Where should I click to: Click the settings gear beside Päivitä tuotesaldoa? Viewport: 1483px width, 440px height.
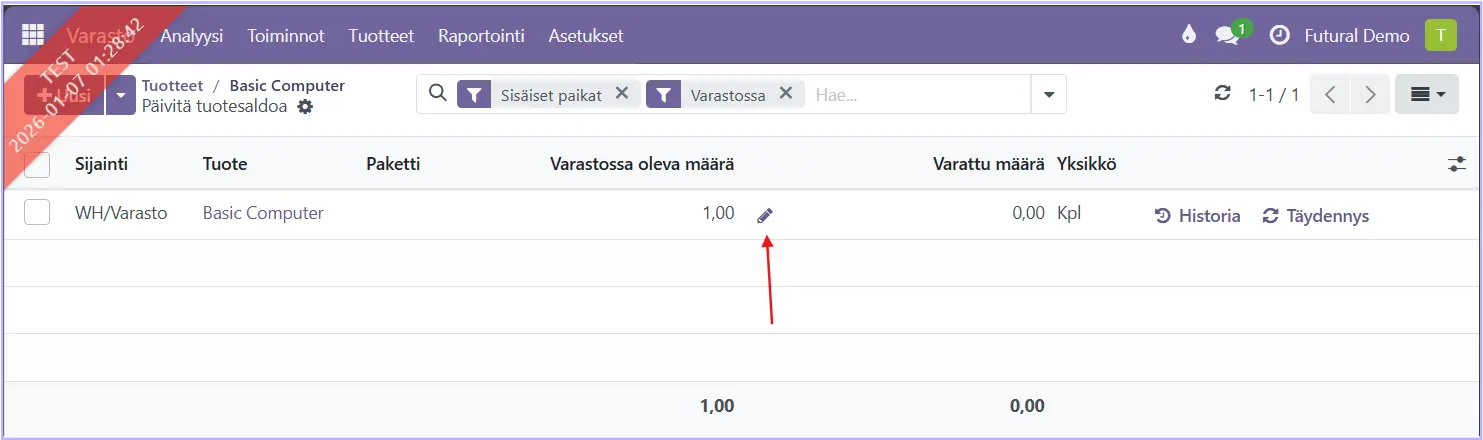(x=305, y=107)
